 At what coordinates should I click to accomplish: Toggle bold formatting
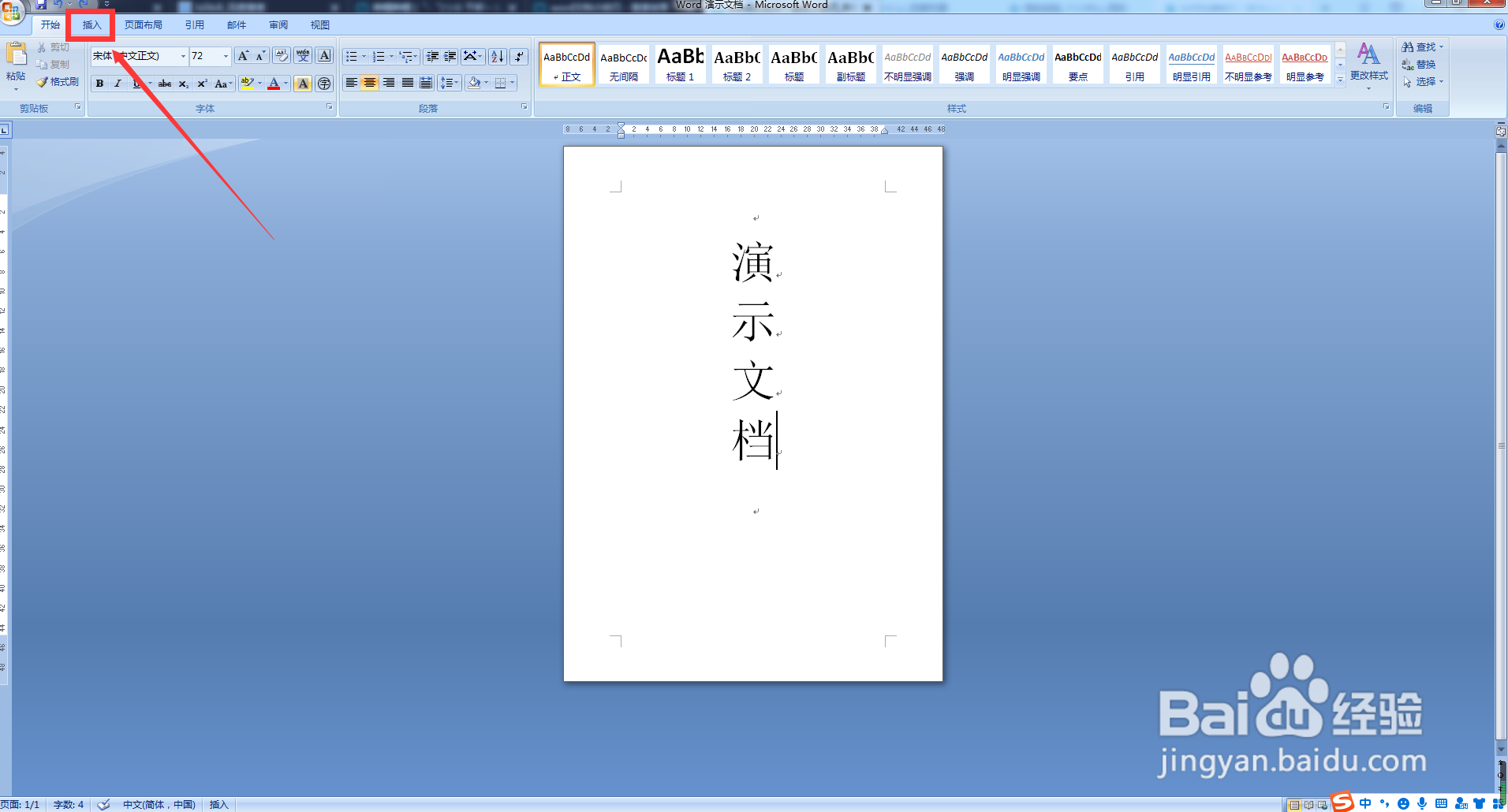coord(99,84)
